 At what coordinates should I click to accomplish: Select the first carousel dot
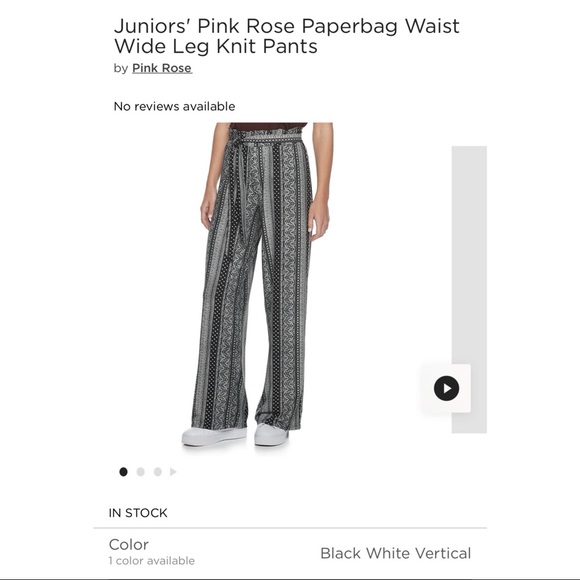point(123,472)
